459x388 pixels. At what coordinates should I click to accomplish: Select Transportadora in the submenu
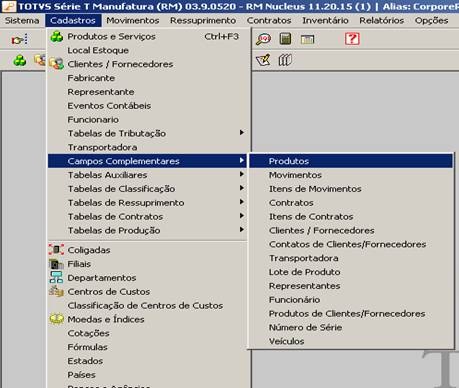[x=351, y=258]
